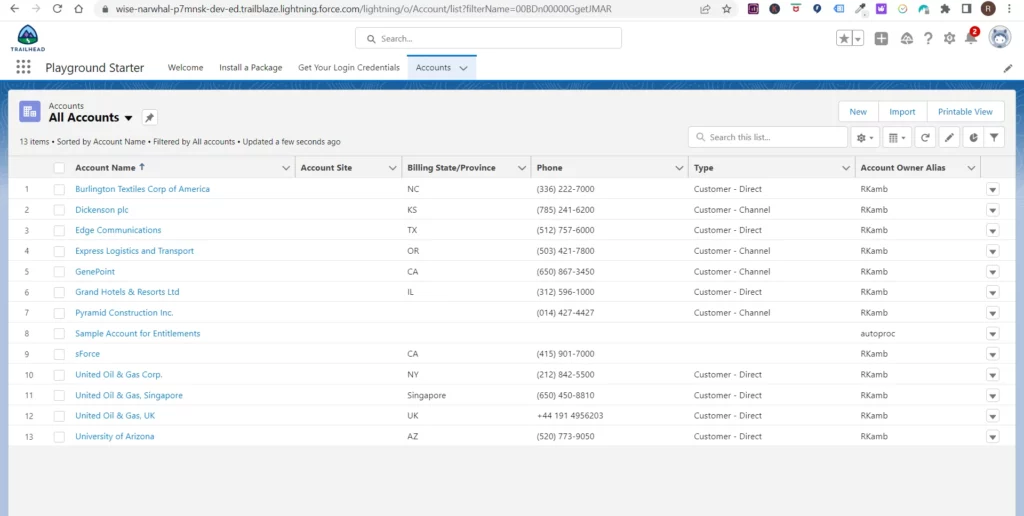This screenshot has width=1024, height=516.
Task: Select the GenePoint row checkbox
Action: pos(59,272)
